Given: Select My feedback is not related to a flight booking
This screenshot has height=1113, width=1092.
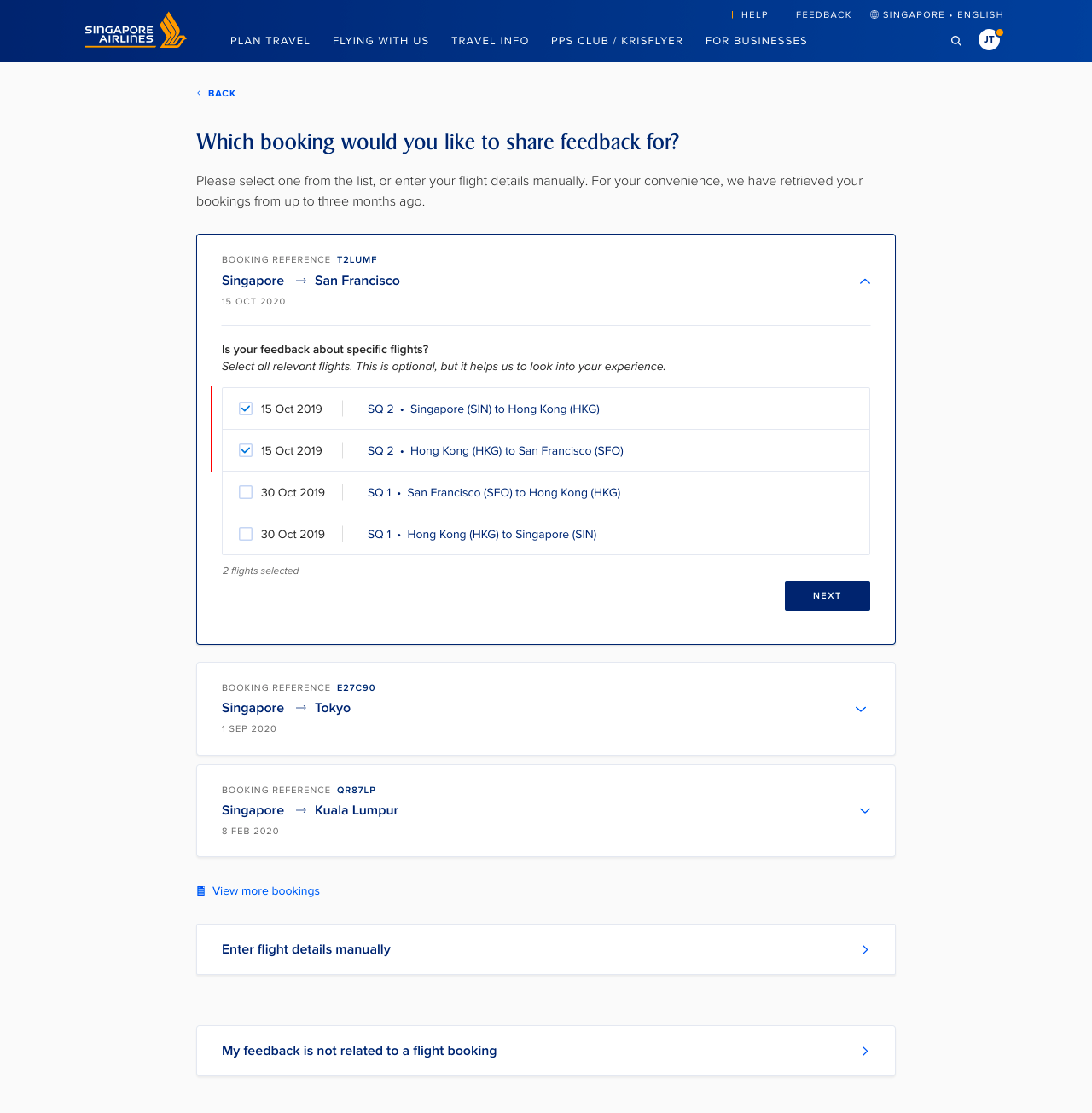Looking at the screenshot, I should tap(546, 1051).
